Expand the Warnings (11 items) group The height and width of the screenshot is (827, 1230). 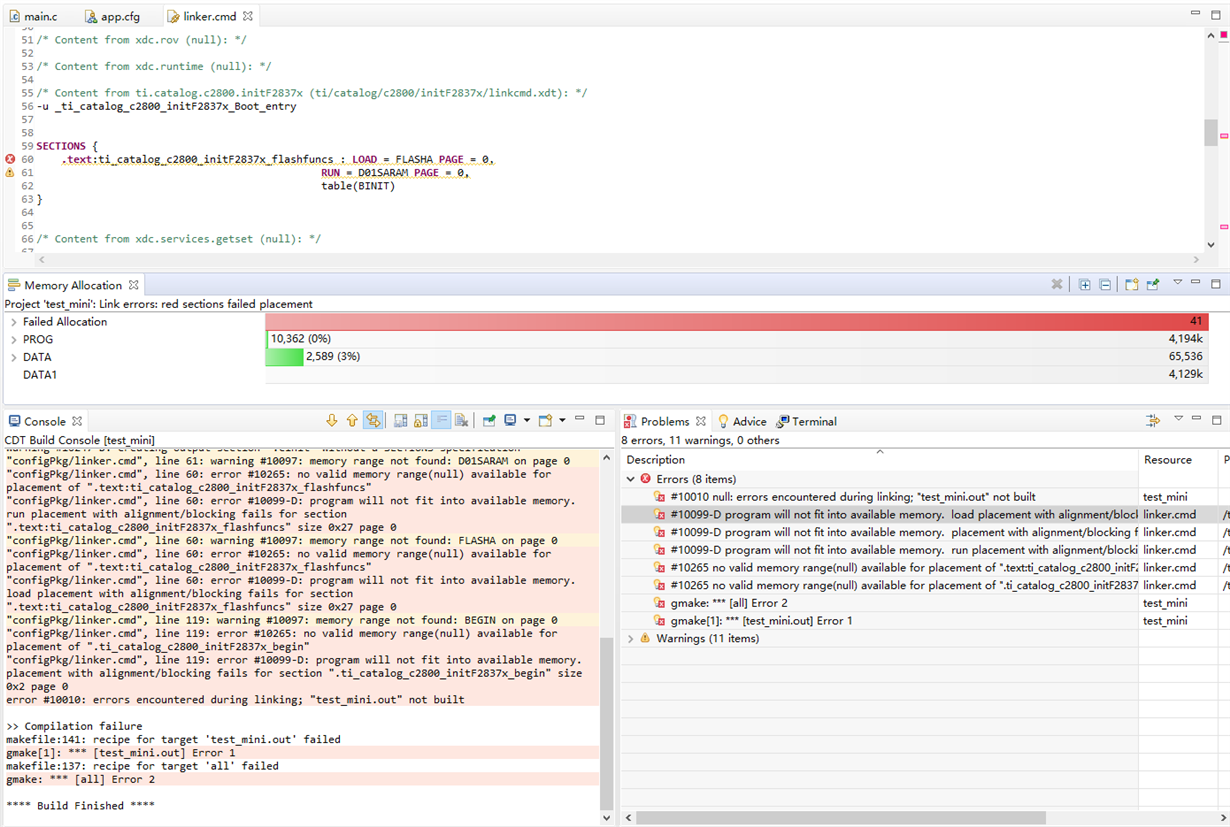[x=630, y=638]
